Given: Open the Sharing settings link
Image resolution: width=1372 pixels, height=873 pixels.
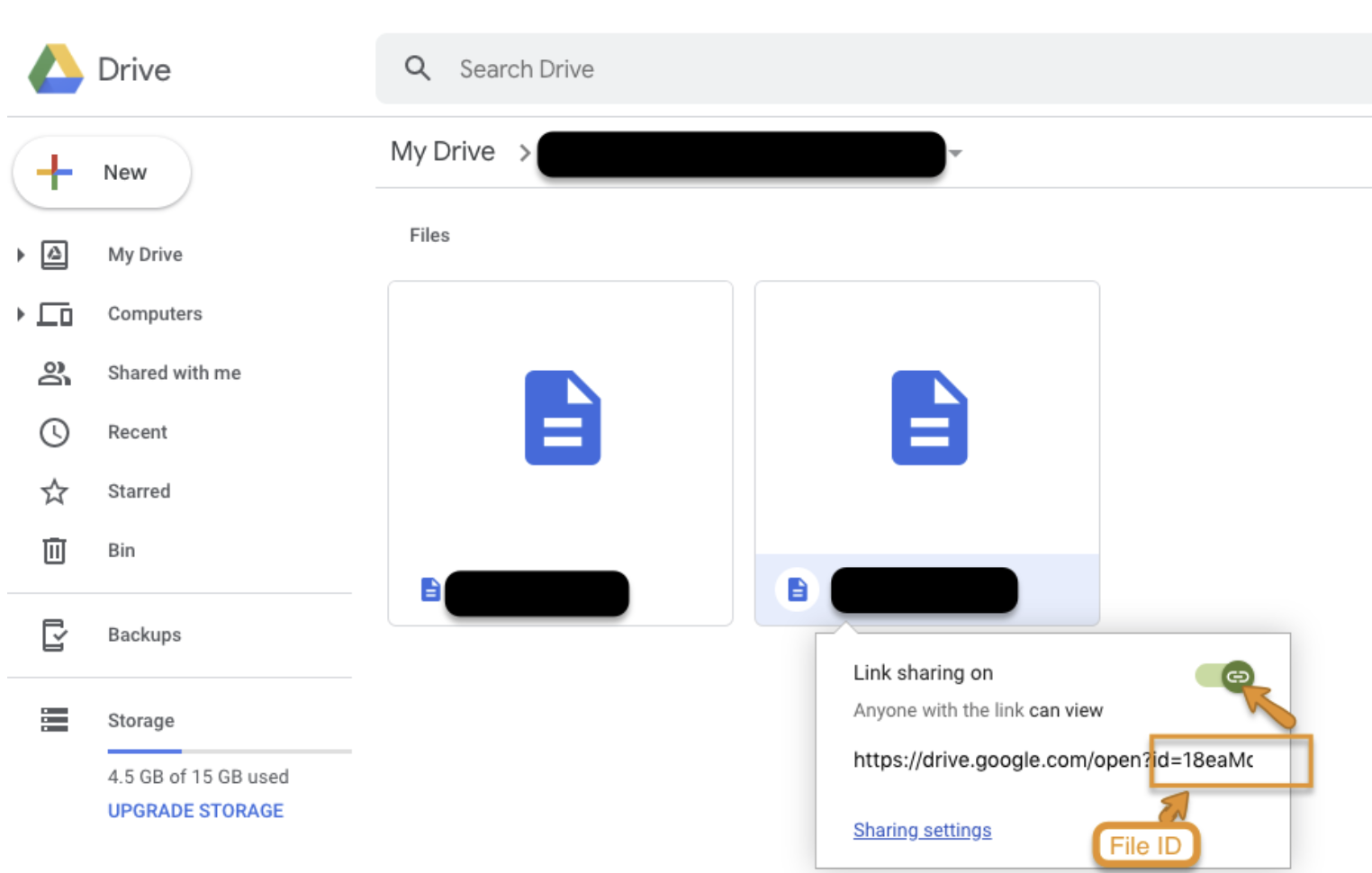Looking at the screenshot, I should [922, 830].
